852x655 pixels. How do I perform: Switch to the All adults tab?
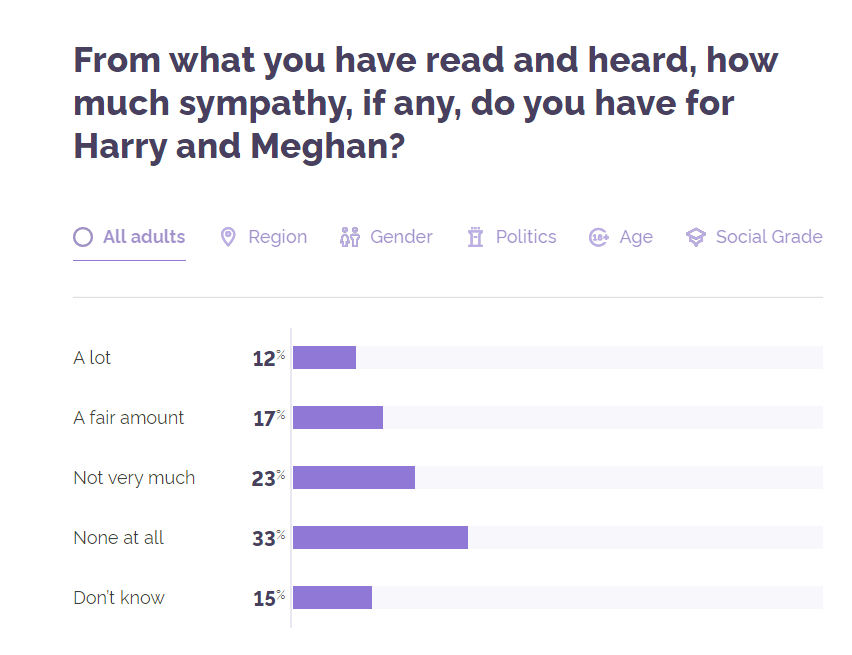143,237
